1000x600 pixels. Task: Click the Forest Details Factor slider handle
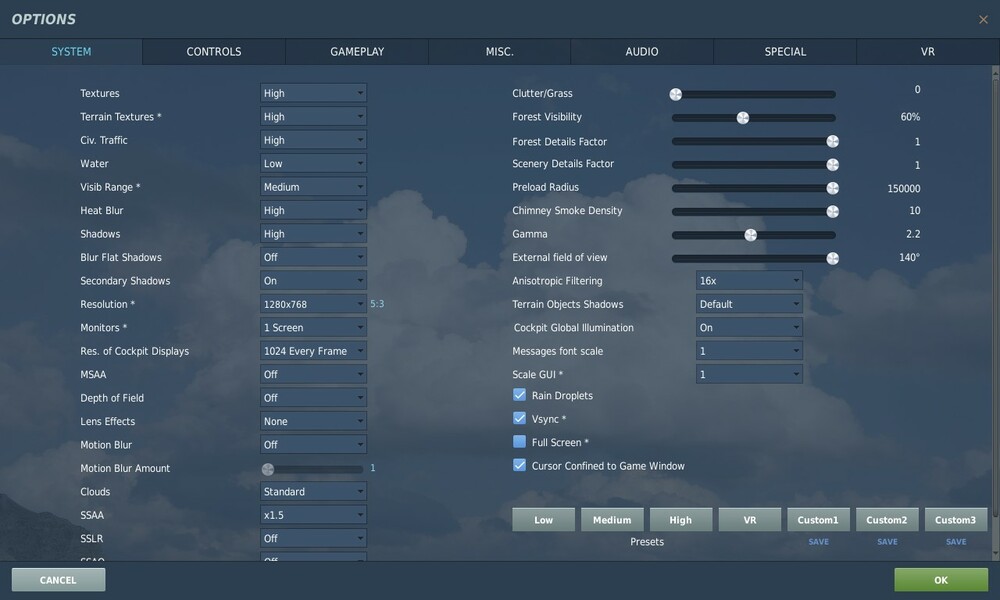832,142
